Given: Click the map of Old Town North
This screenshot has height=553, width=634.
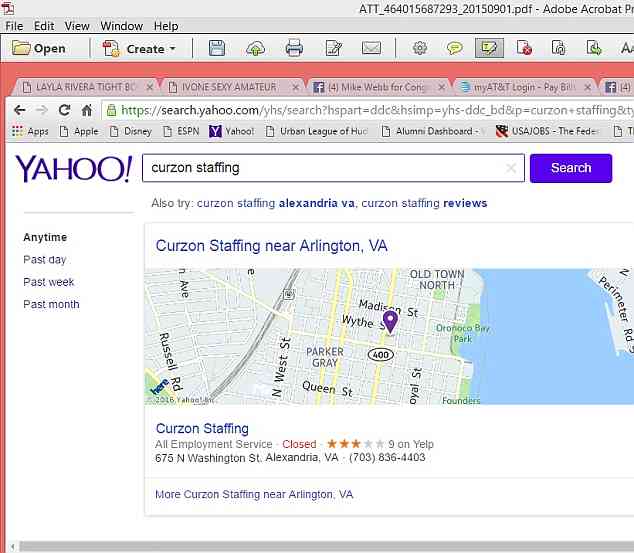Looking at the screenshot, I should [x=389, y=336].
